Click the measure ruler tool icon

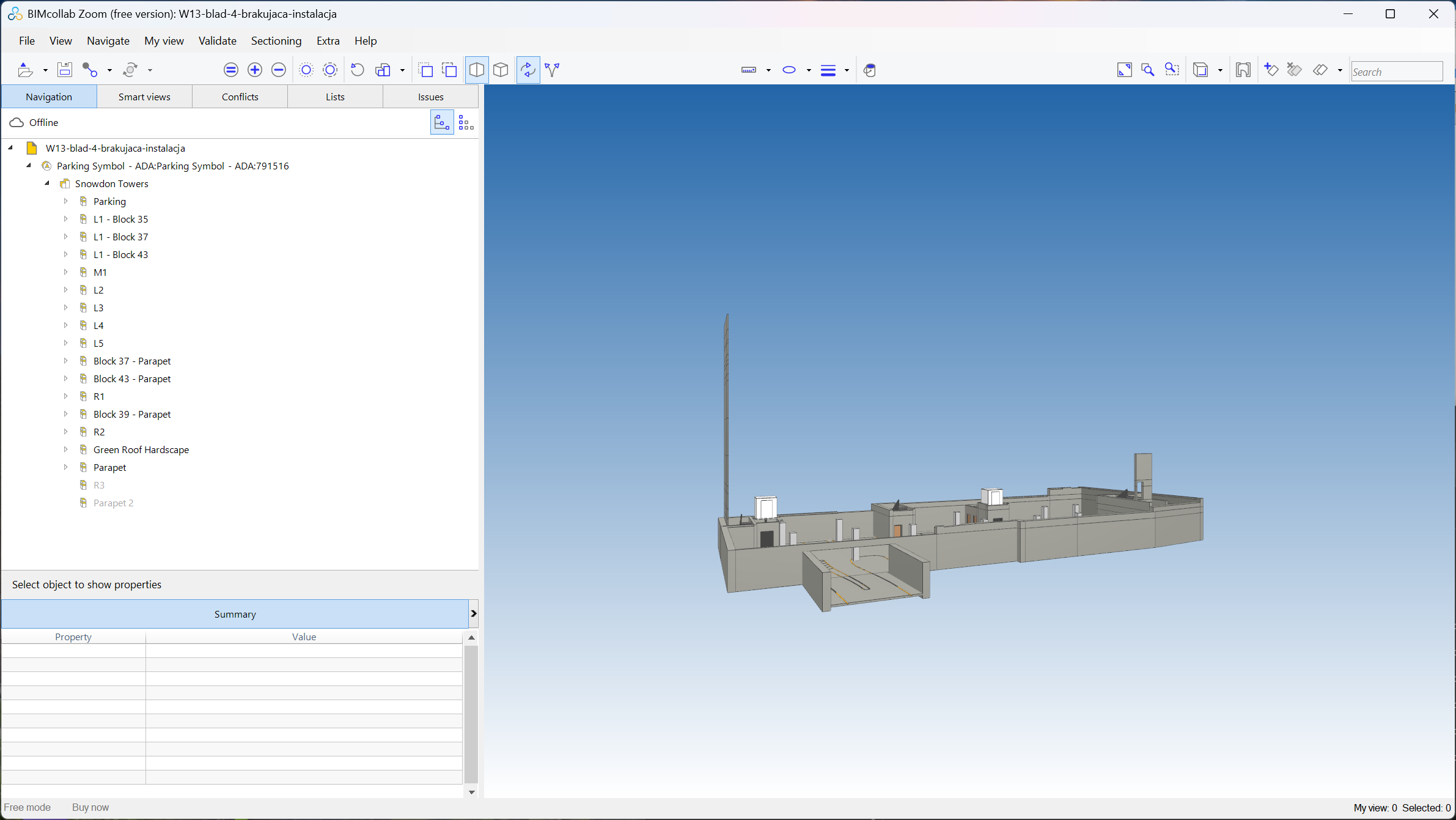tap(749, 70)
